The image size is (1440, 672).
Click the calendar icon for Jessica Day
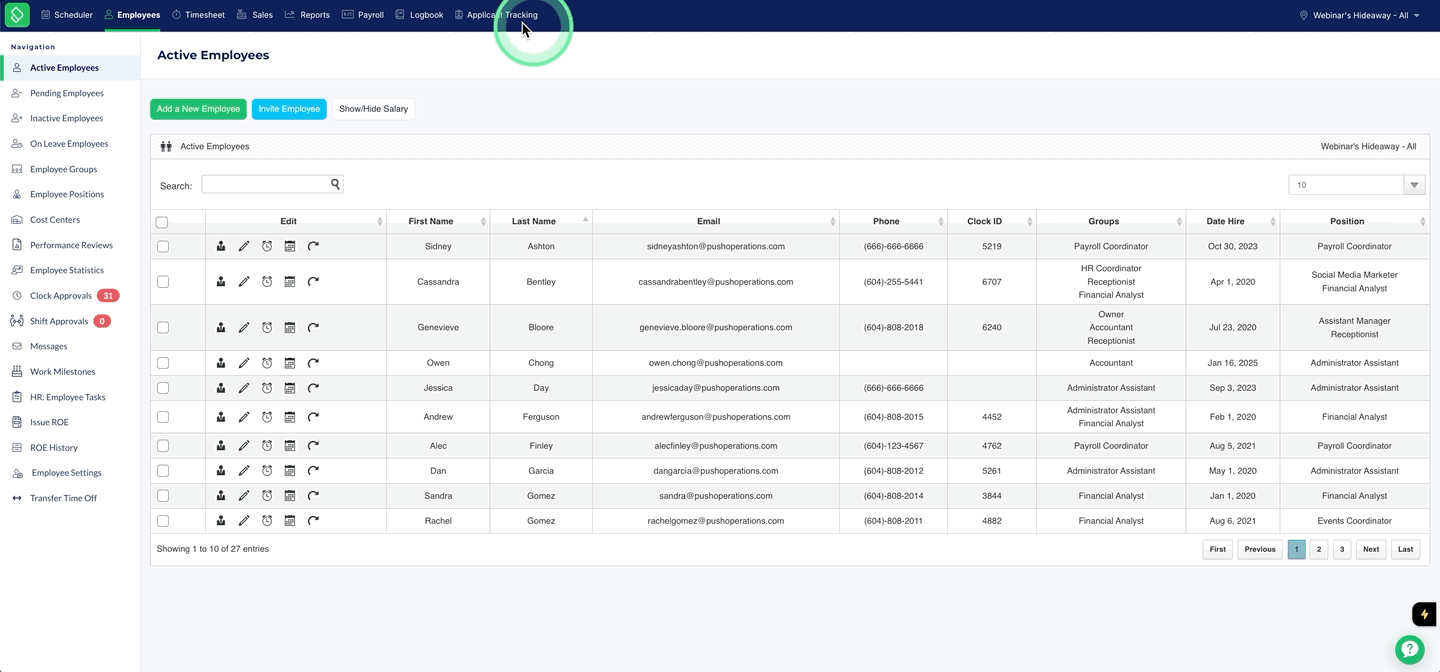[x=290, y=388]
